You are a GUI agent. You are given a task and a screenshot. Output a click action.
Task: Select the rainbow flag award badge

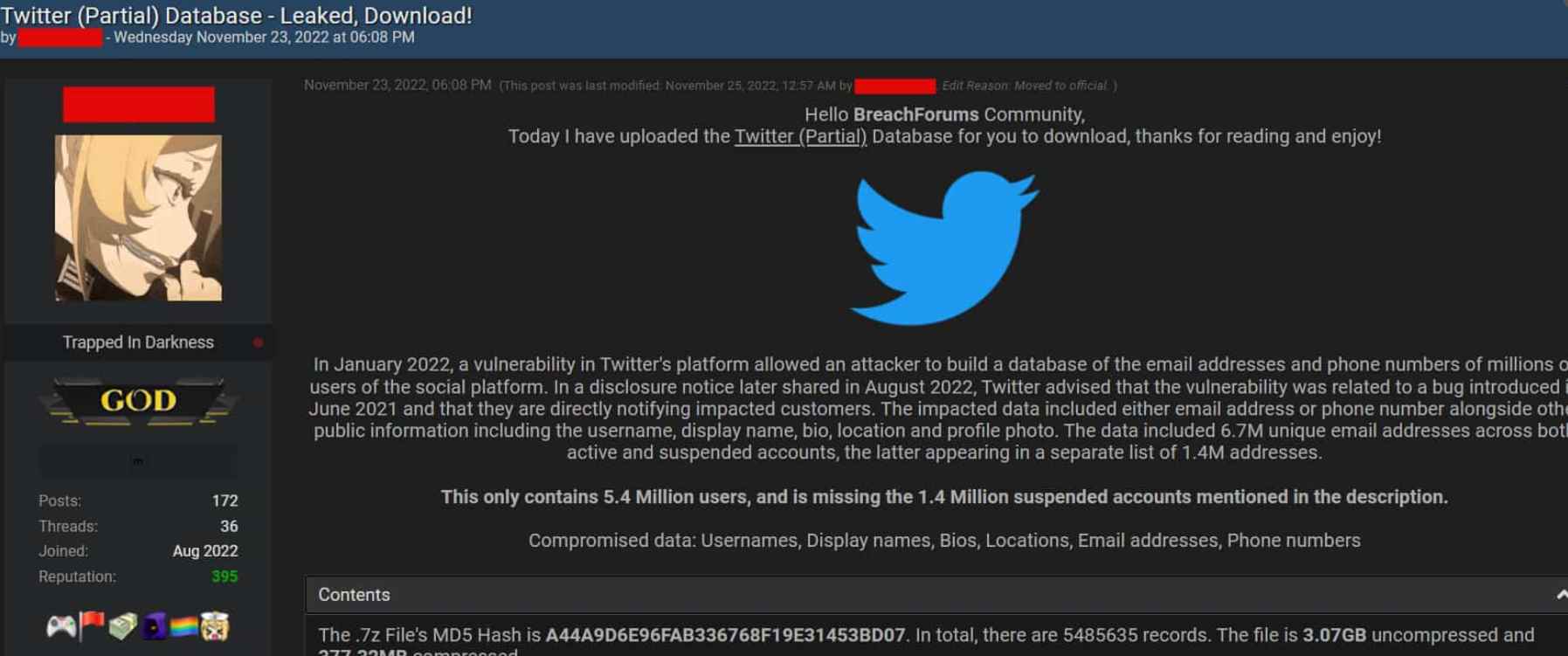pyautogui.click(x=184, y=625)
